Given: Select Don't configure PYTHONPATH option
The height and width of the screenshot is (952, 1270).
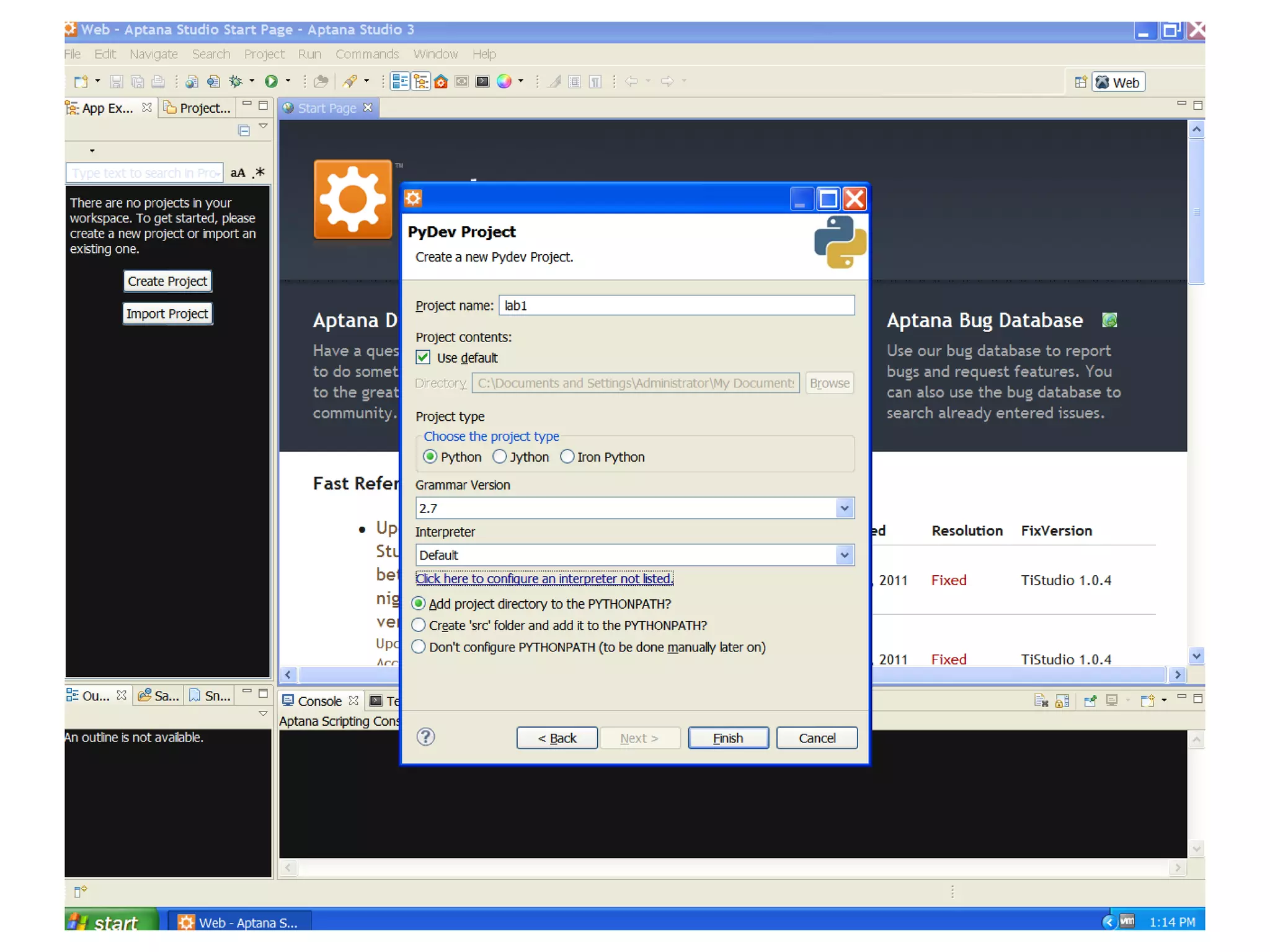Looking at the screenshot, I should pos(419,647).
